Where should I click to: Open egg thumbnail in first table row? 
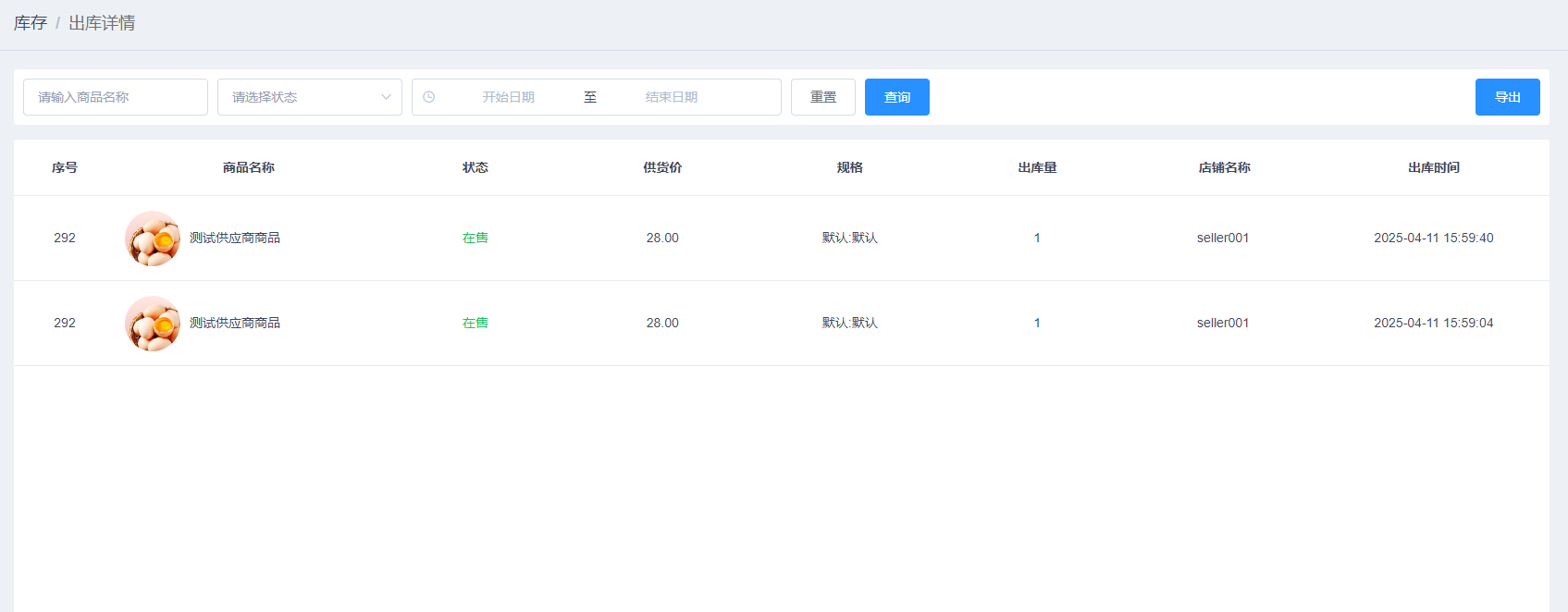153,239
